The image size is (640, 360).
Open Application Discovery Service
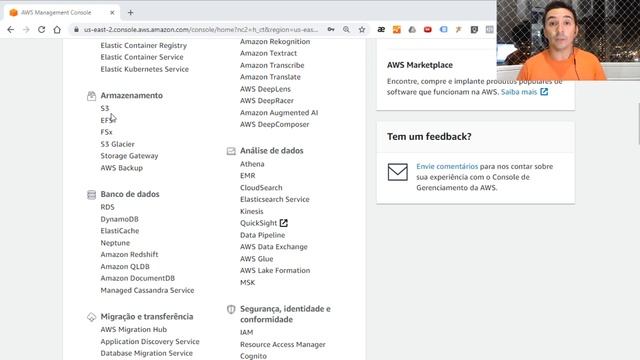(150, 341)
